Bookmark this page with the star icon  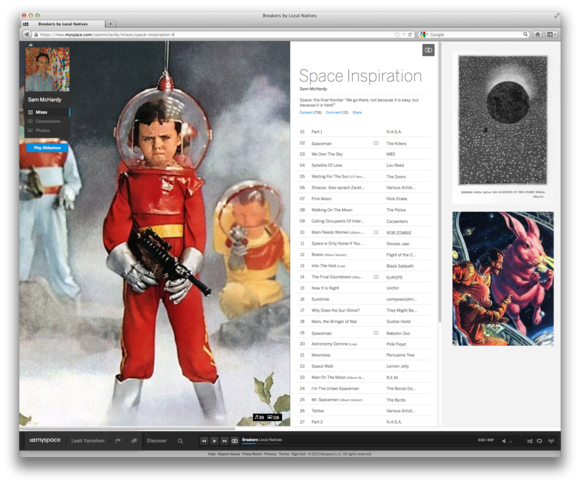pos(397,34)
